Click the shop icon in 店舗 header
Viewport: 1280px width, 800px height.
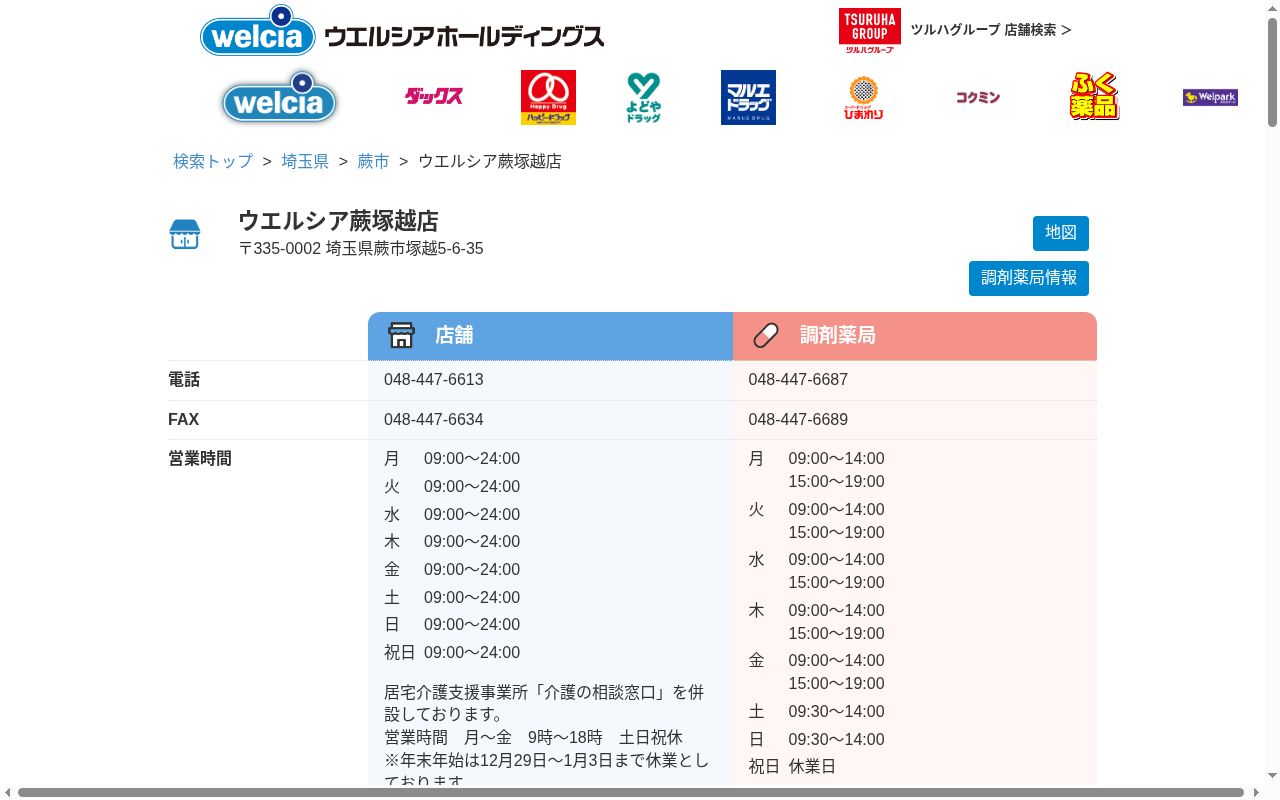(401, 335)
